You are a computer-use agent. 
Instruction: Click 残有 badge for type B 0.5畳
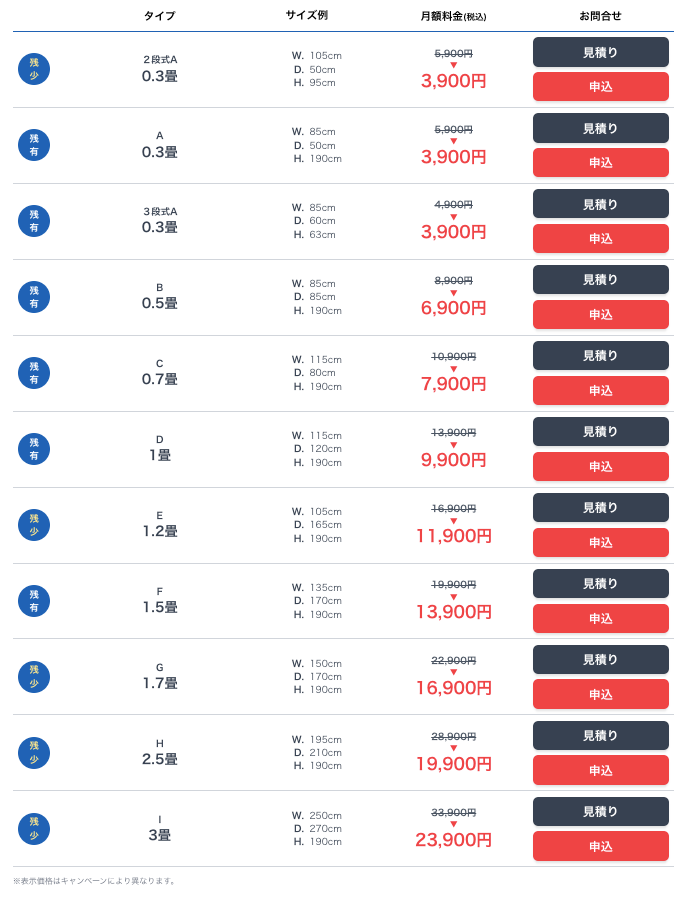[x=34, y=297]
